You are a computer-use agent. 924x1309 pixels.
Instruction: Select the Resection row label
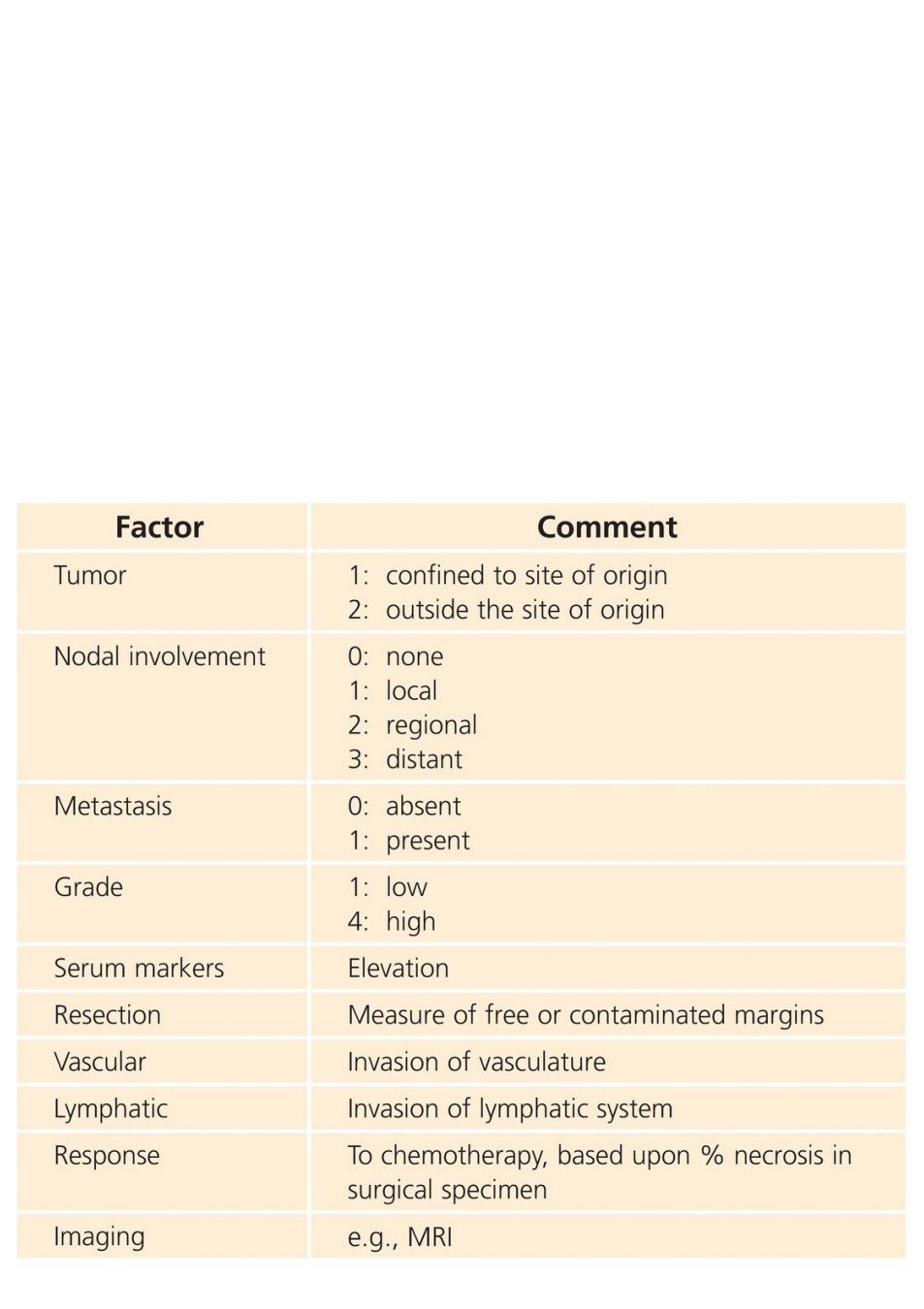point(108,1015)
